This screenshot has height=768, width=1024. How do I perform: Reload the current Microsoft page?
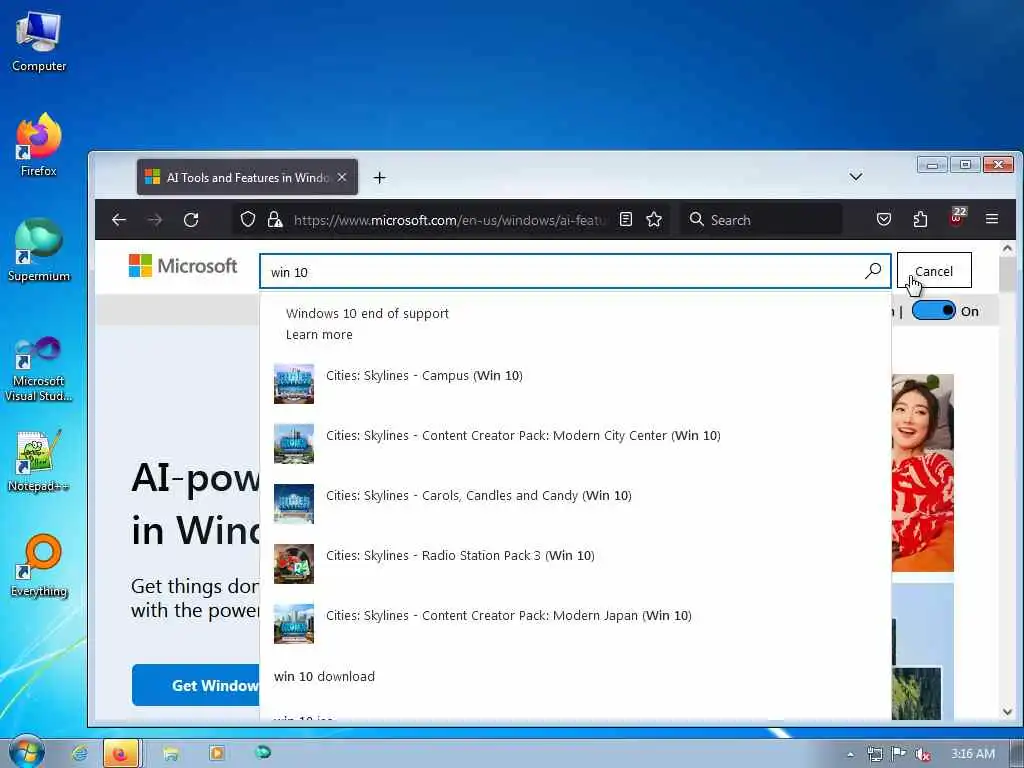click(x=191, y=220)
